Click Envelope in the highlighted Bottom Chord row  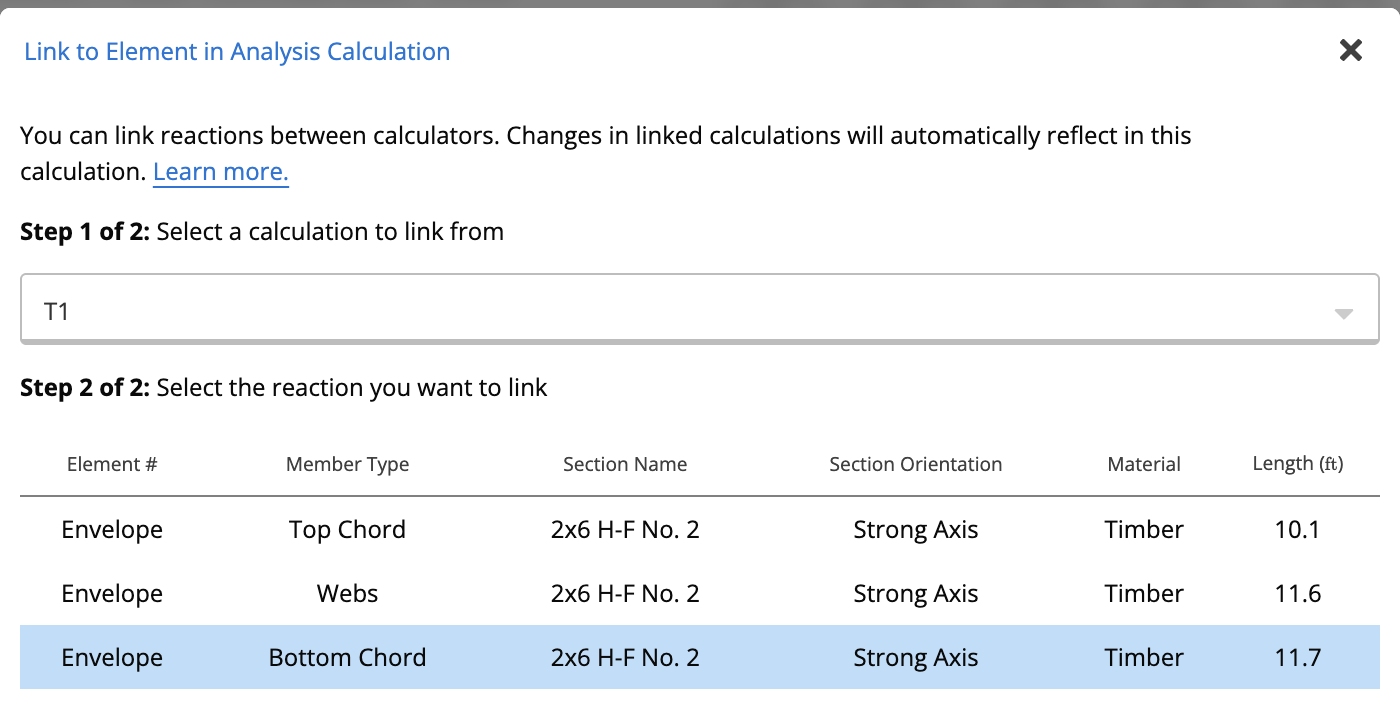(112, 658)
